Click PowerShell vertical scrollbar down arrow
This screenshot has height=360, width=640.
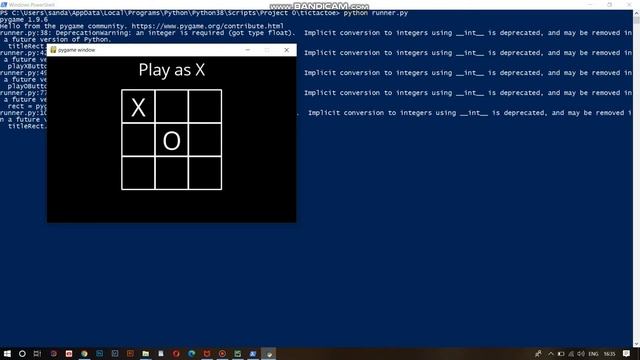click(x=636, y=344)
